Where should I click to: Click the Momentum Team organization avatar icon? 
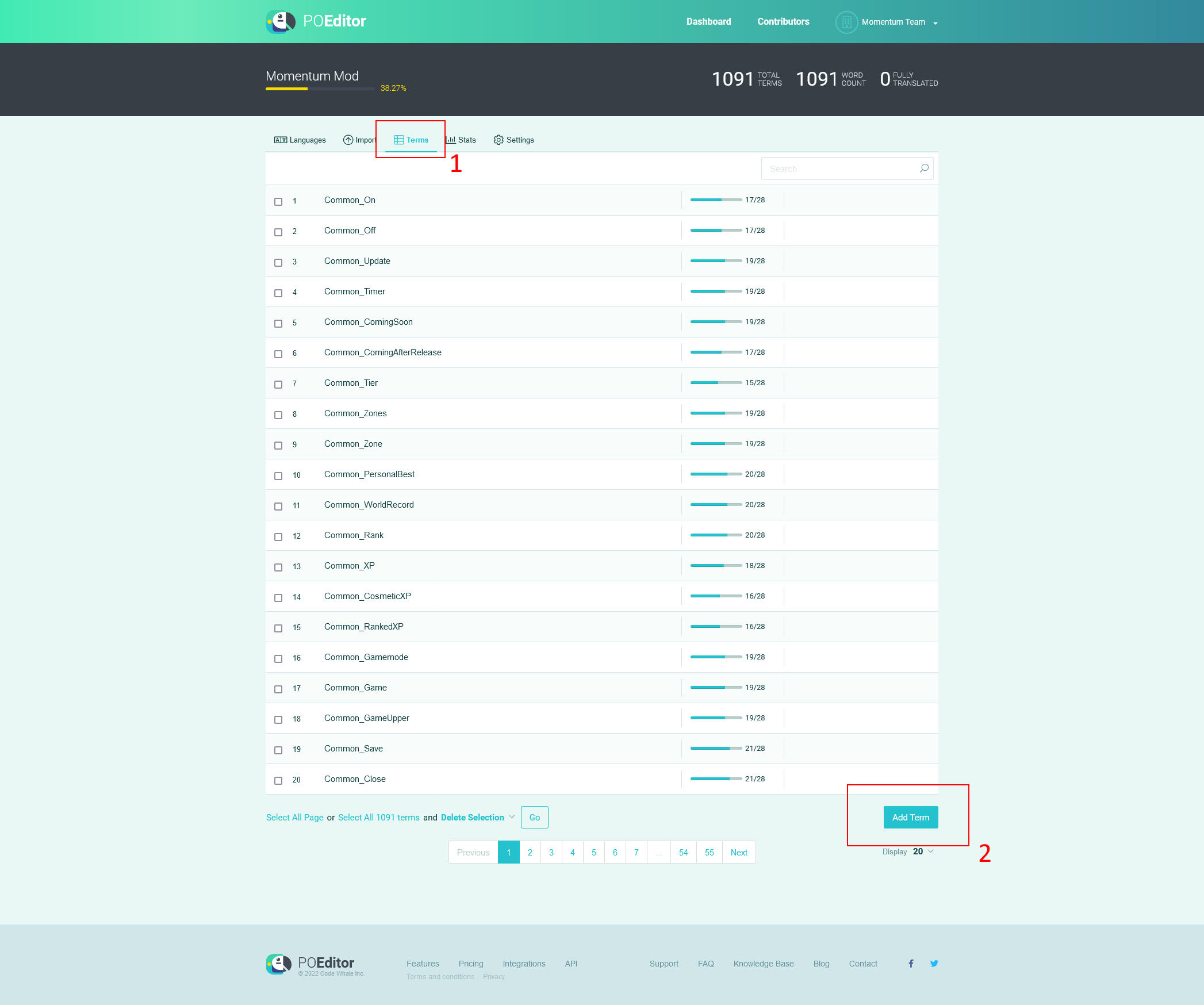click(846, 22)
